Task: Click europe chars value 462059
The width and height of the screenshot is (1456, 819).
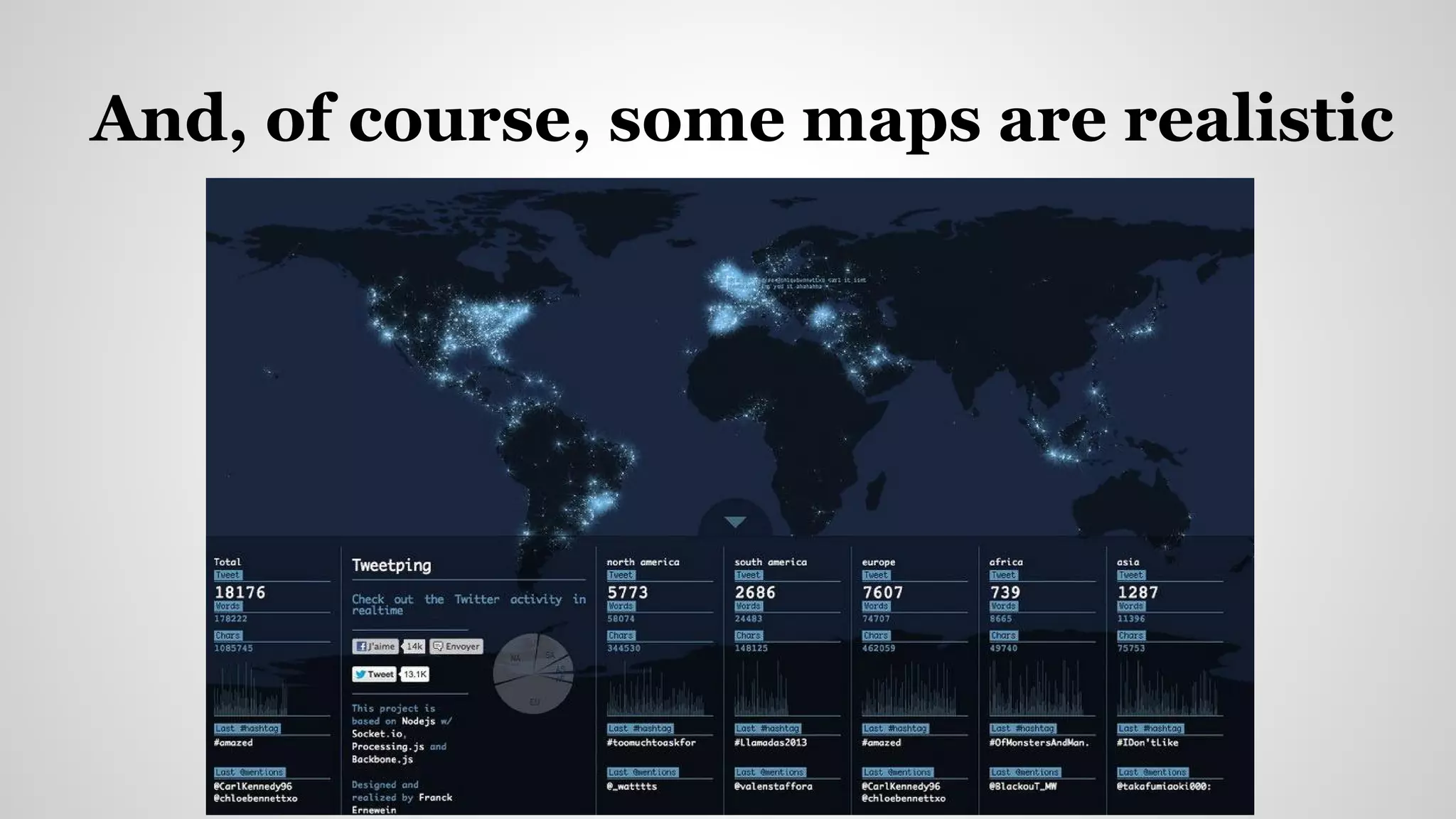Action: pyautogui.click(x=879, y=648)
